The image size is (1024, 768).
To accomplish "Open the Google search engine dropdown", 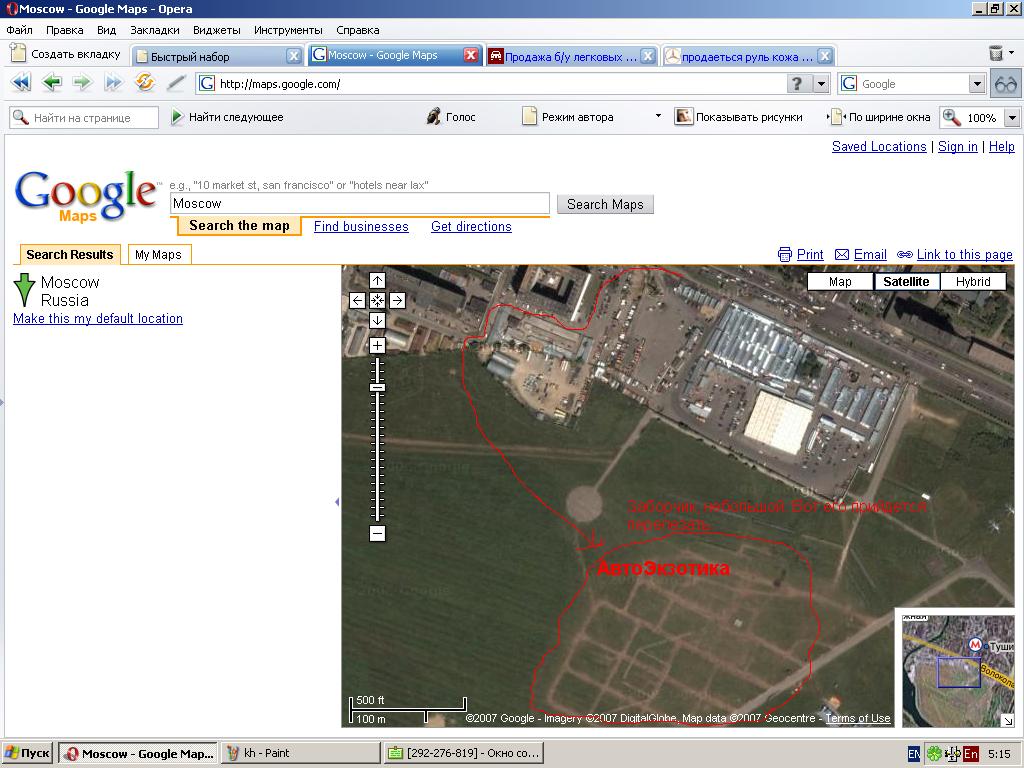I will point(976,84).
